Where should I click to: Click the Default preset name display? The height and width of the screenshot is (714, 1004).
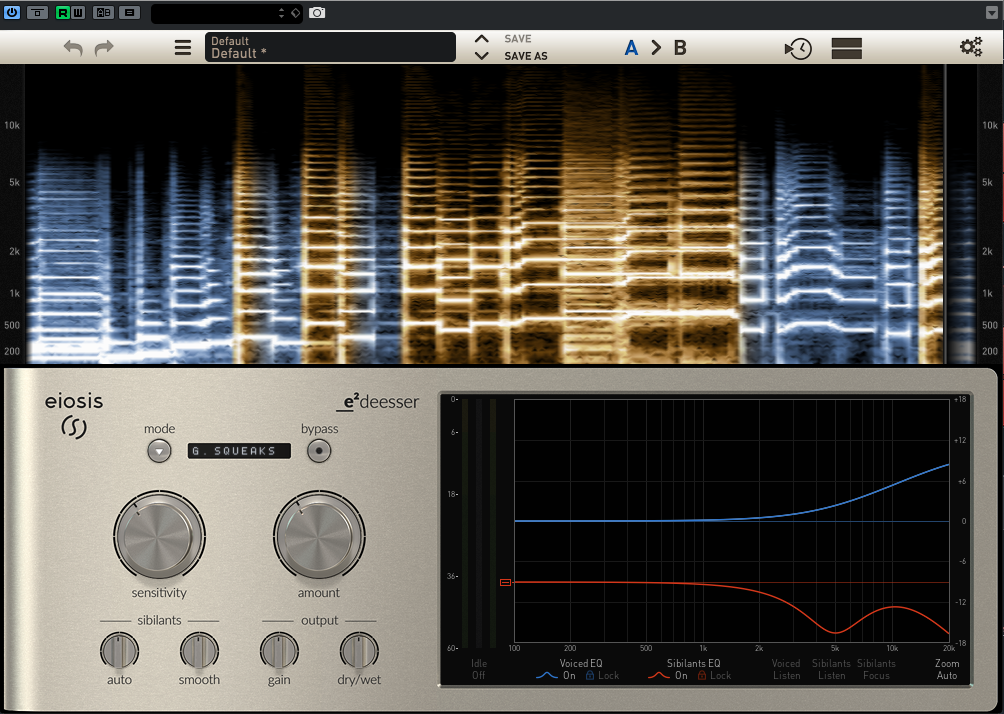pyautogui.click(x=330, y=47)
